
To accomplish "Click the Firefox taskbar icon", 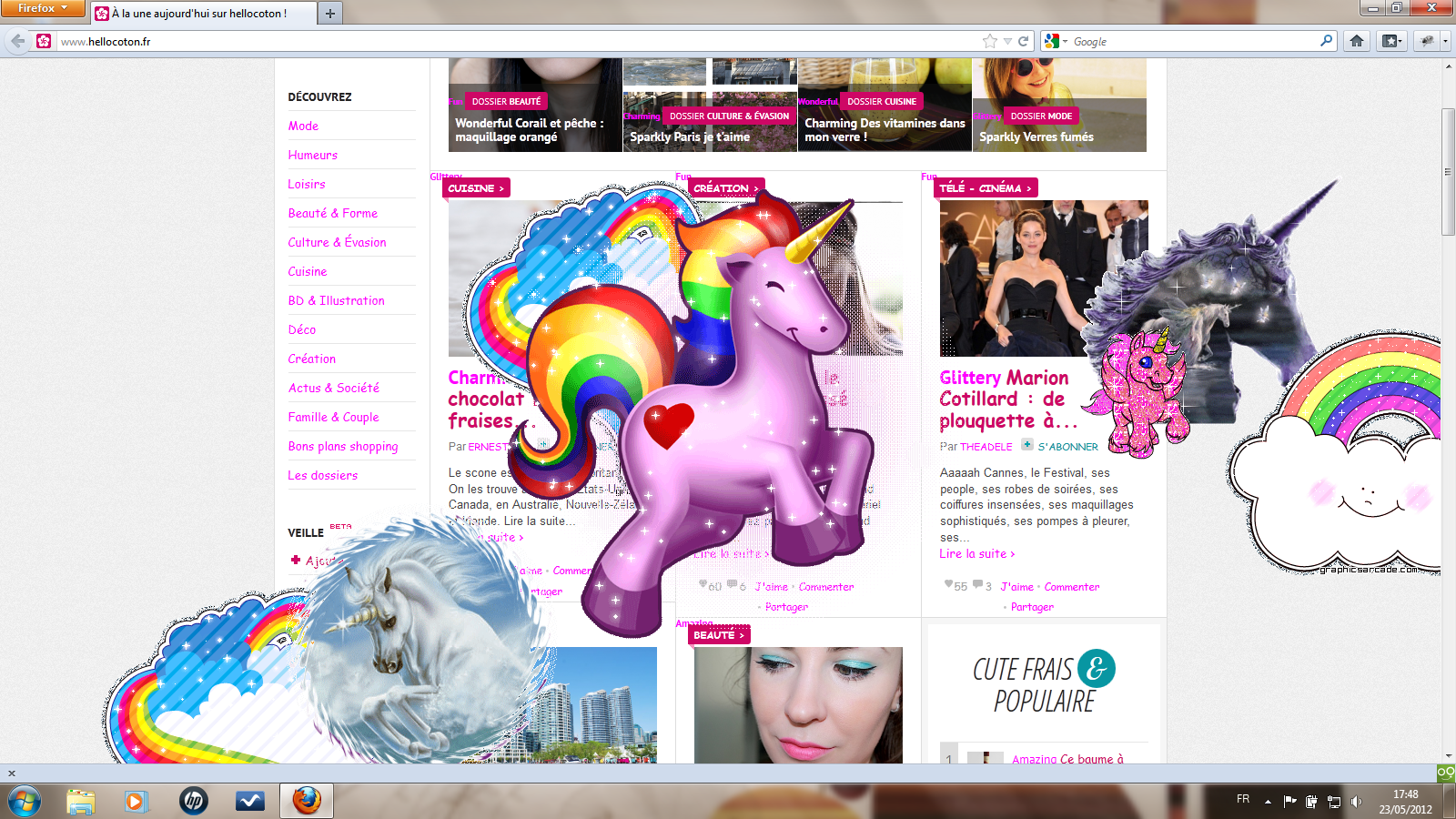I will tap(307, 801).
